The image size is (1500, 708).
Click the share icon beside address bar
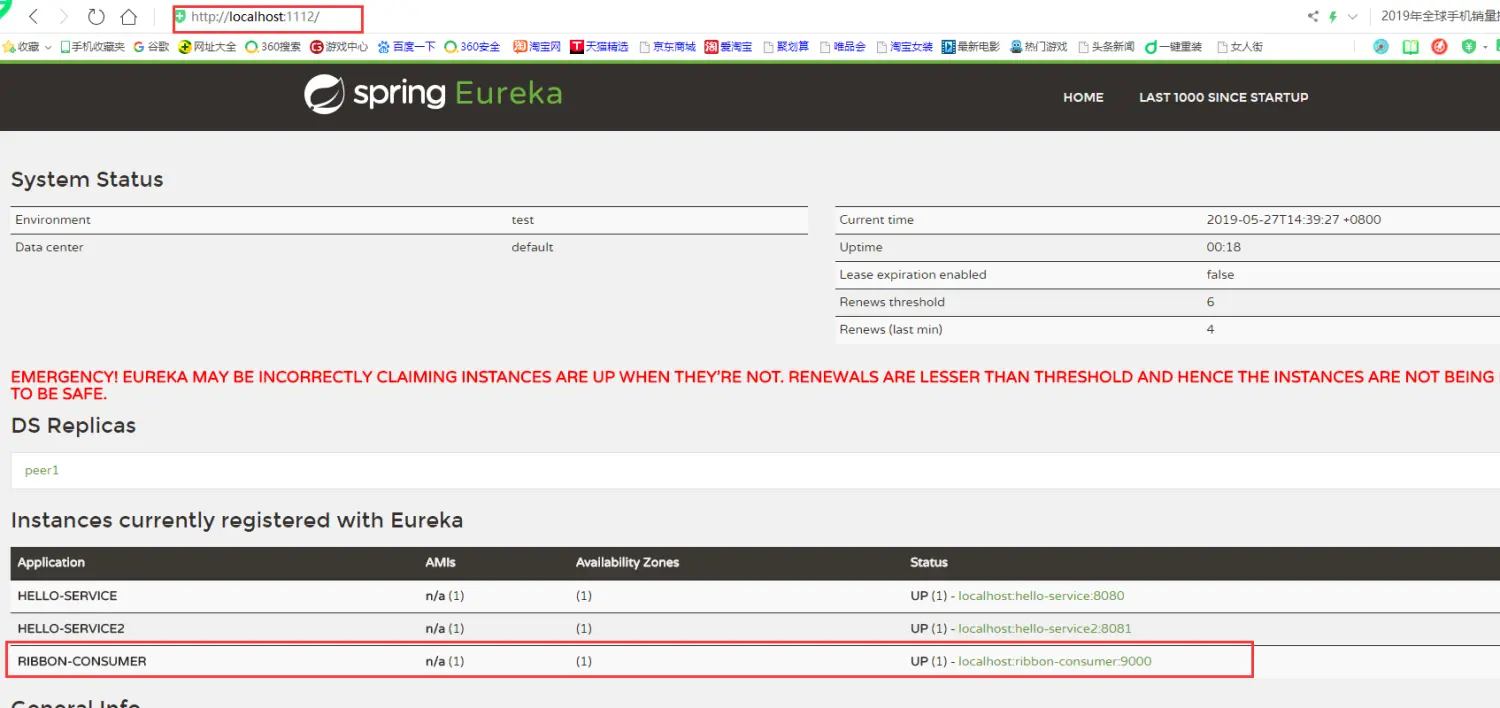(1313, 17)
